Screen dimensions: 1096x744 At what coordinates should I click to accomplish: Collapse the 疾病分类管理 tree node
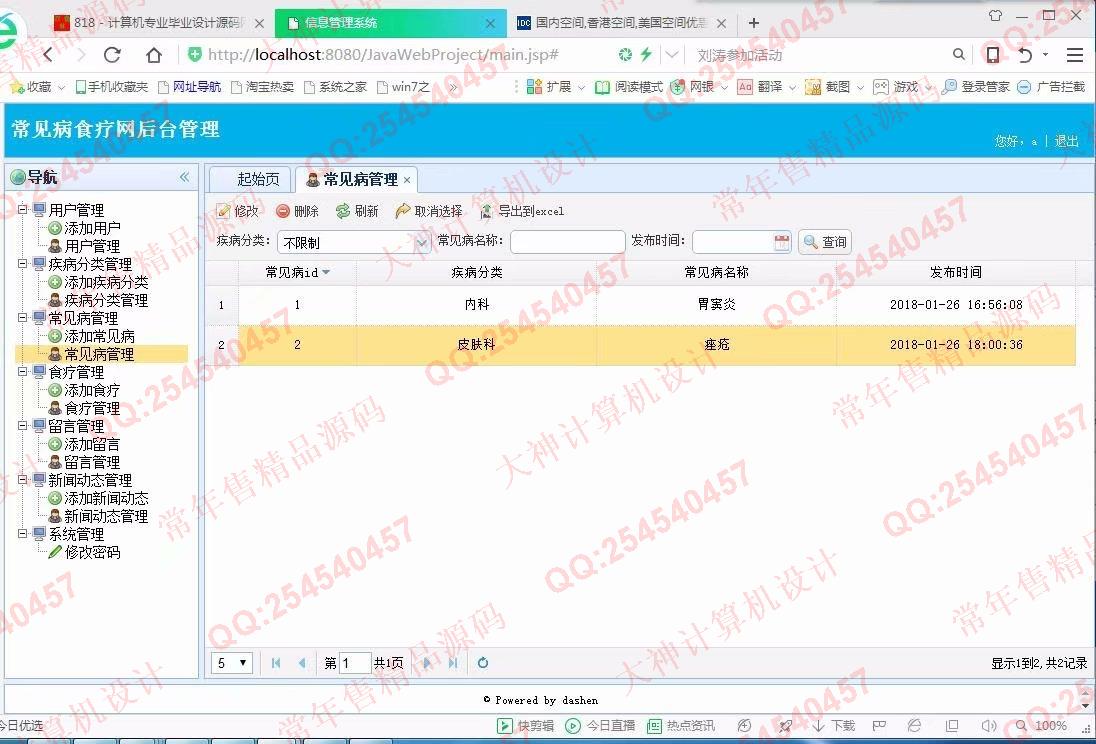tap(23, 264)
